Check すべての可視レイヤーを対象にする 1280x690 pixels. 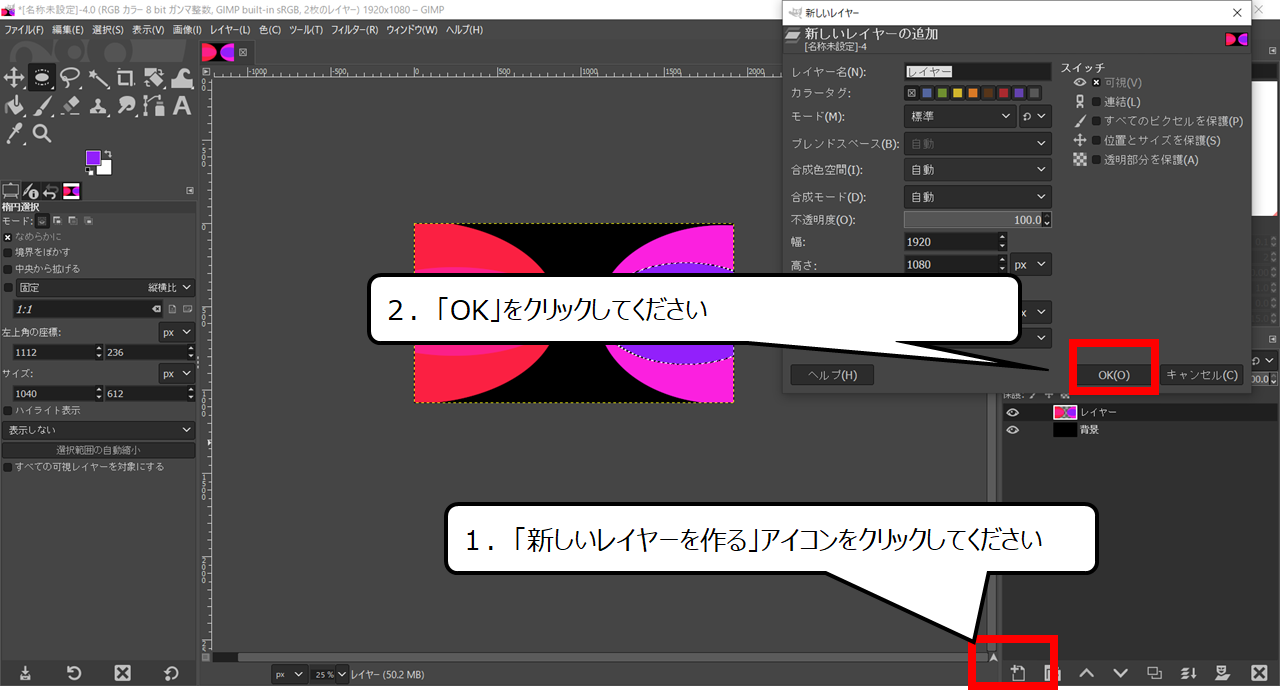click(x=8, y=467)
